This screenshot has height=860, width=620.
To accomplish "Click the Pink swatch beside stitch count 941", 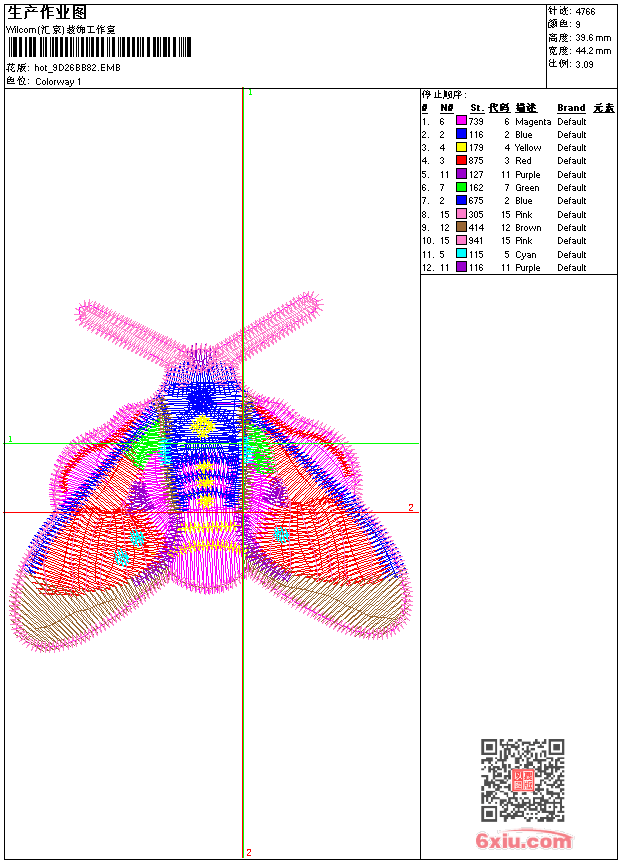I will 461,240.
